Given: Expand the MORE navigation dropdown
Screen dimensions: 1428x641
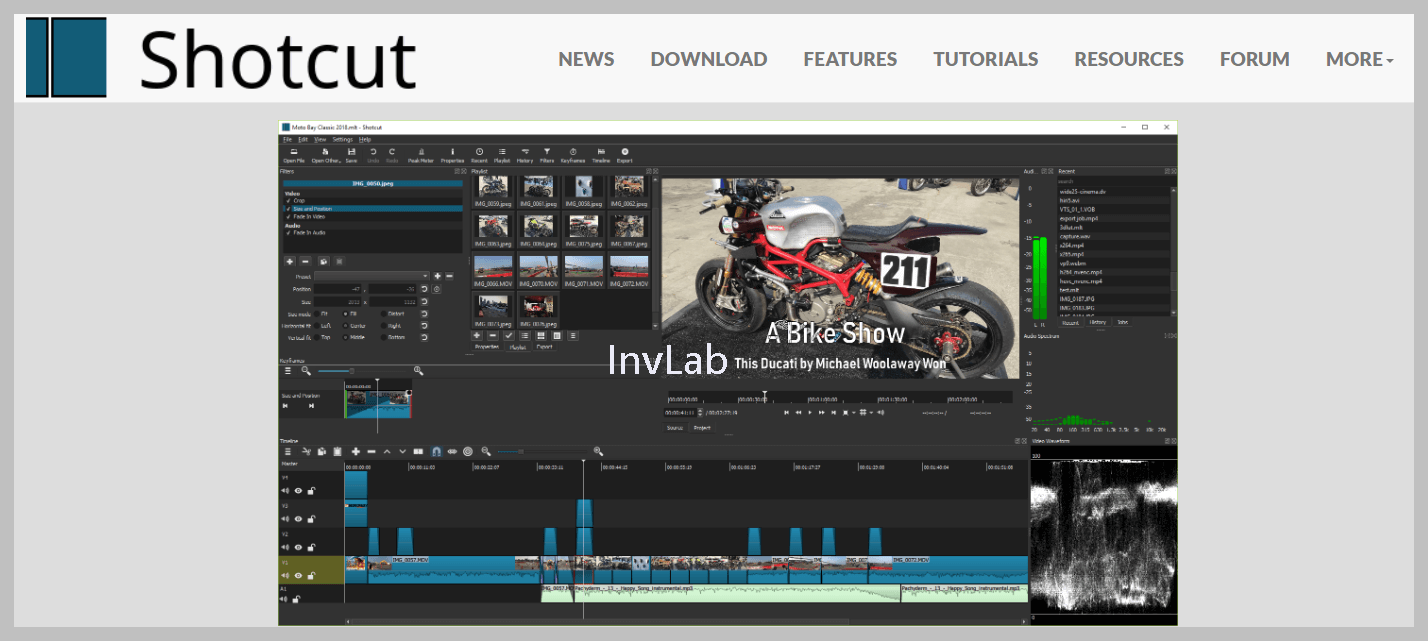Looking at the screenshot, I should [1359, 59].
